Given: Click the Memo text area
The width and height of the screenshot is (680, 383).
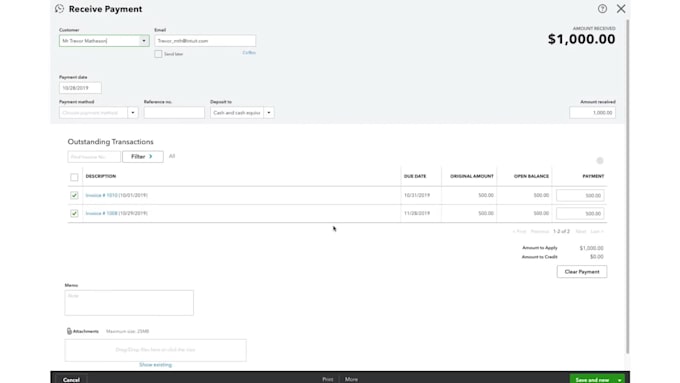Looking at the screenshot, I should [x=129, y=303].
